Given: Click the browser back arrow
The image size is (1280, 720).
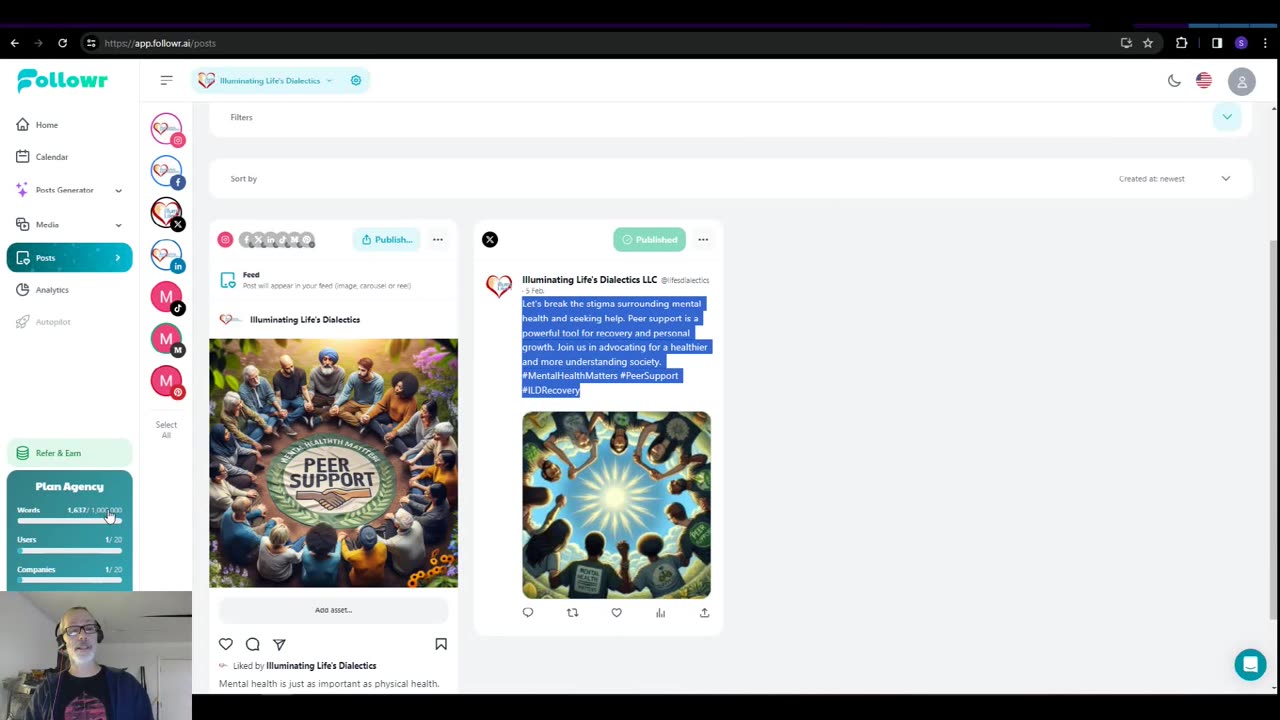Looking at the screenshot, I should [14, 43].
